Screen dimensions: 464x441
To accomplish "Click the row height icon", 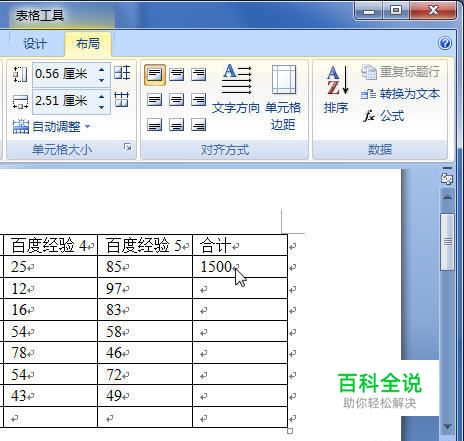I will [x=20, y=74].
